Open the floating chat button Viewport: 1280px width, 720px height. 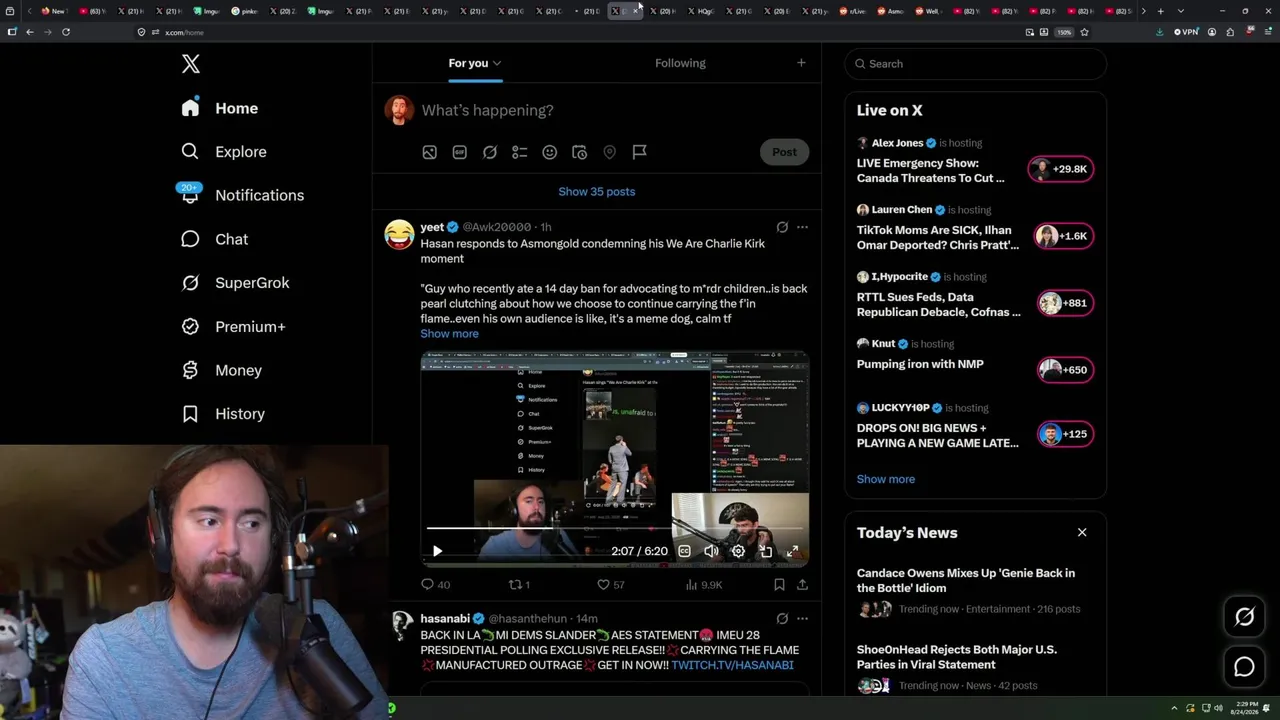pyautogui.click(x=1244, y=667)
